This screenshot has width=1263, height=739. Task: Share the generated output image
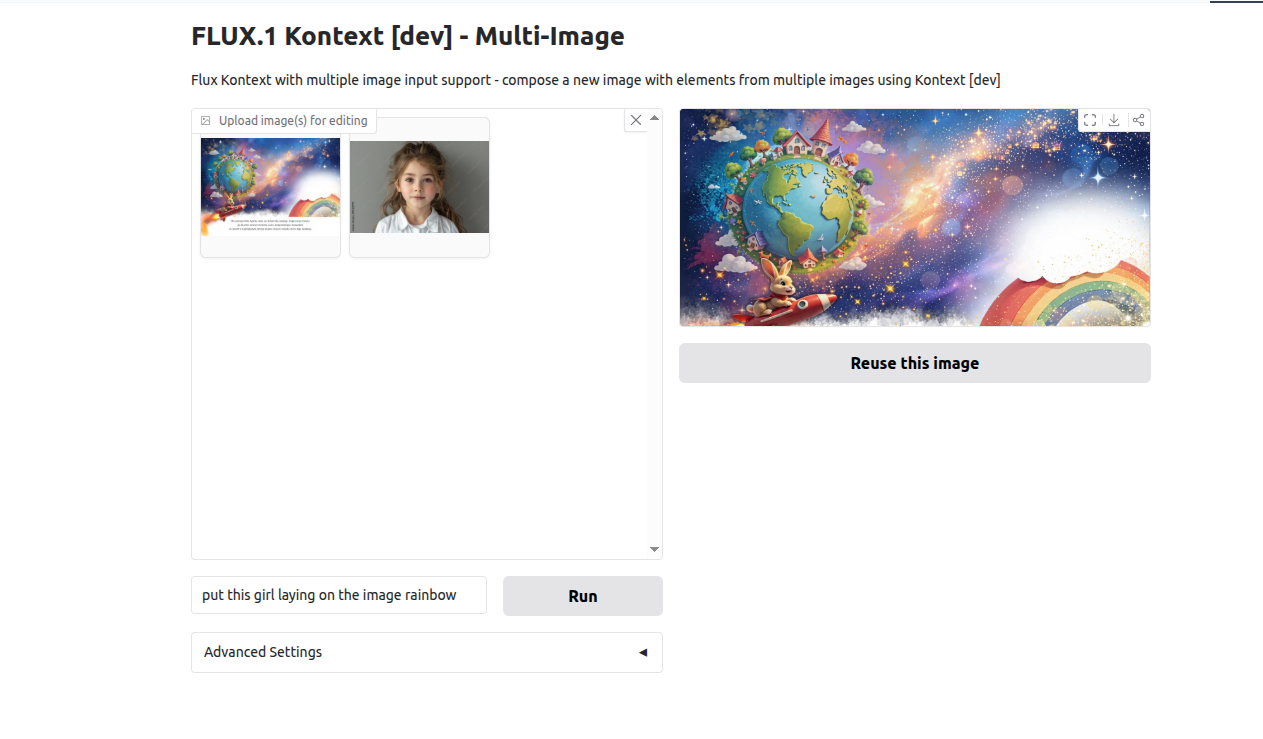coord(1138,120)
